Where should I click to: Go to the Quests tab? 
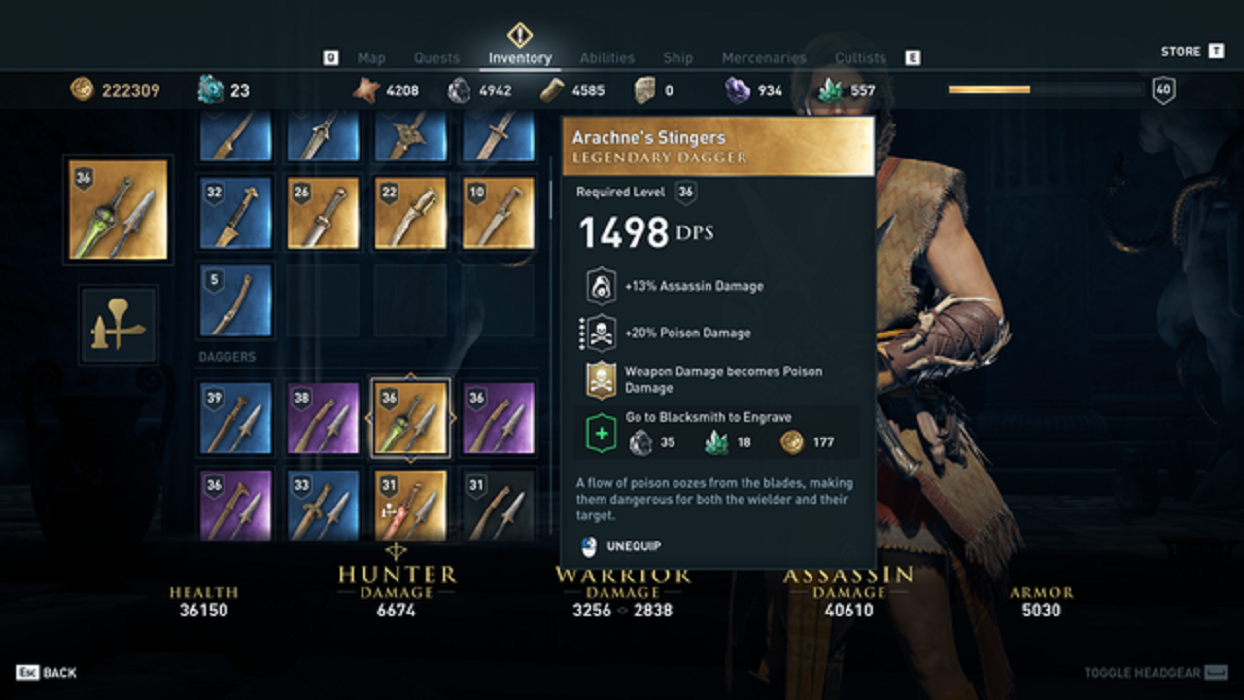437,58
